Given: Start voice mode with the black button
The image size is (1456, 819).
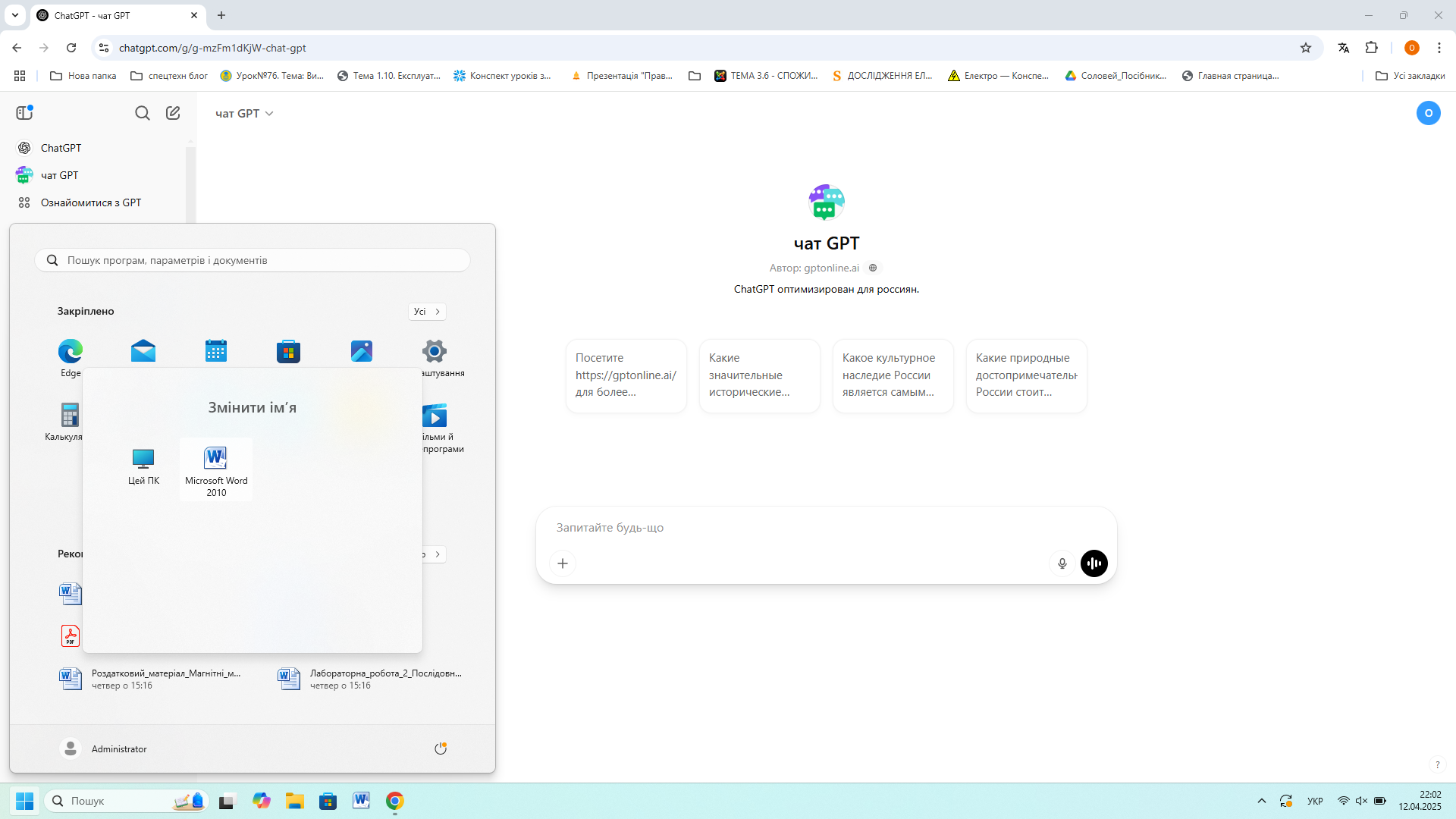Looking at the screenshot, I should [1094, 563].
